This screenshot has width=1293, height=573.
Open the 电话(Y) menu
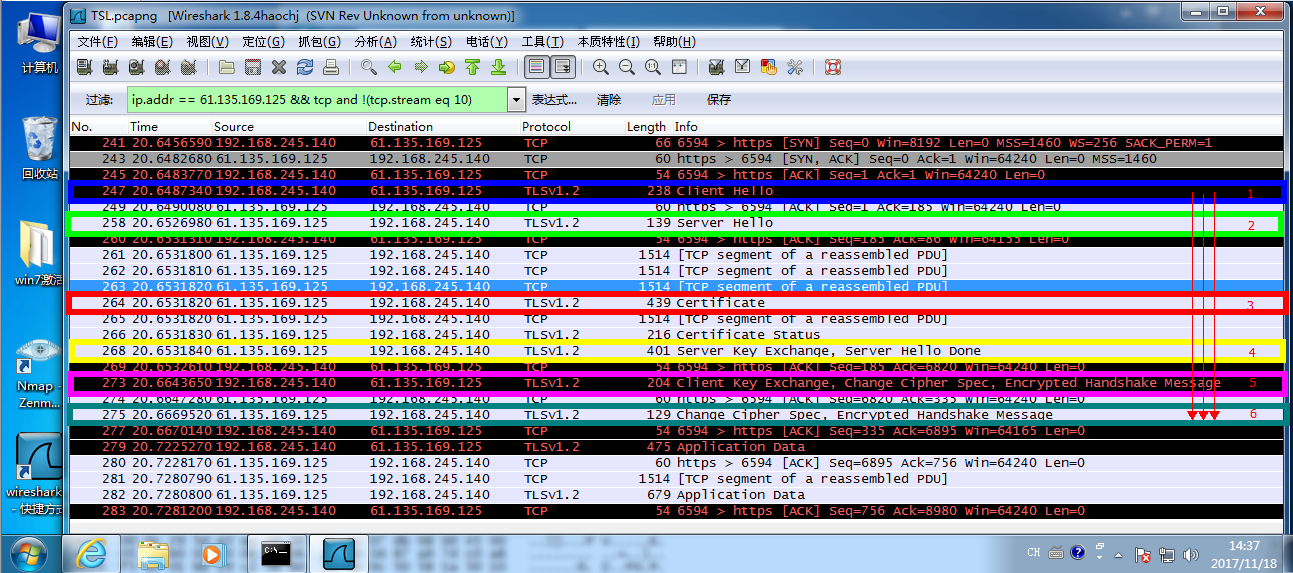pos(487,42)
